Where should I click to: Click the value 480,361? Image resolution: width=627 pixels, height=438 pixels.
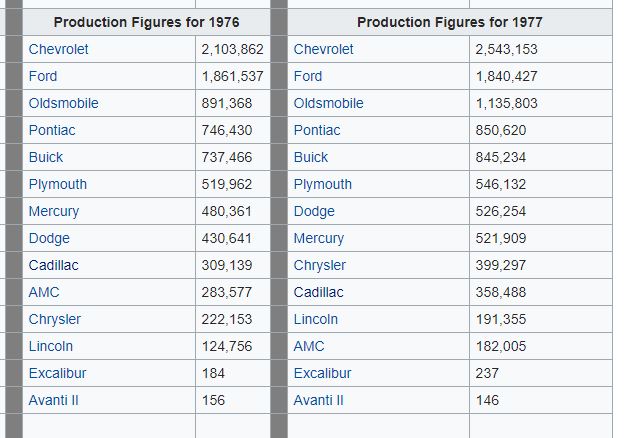point(227,211)
